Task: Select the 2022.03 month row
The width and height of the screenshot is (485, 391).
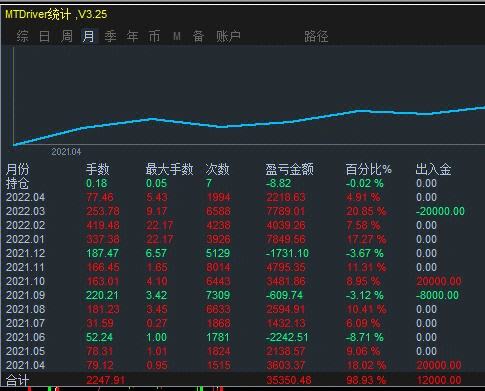Action: pyautogui.click(x=242, y=211)
